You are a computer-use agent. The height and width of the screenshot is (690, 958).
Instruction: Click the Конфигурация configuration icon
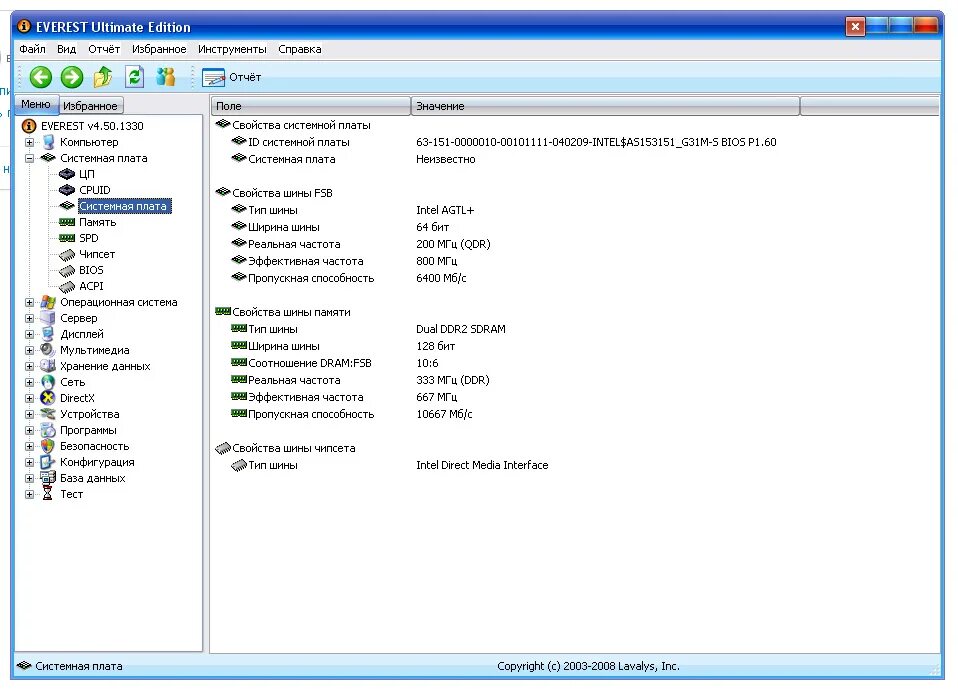pos(48,462)
